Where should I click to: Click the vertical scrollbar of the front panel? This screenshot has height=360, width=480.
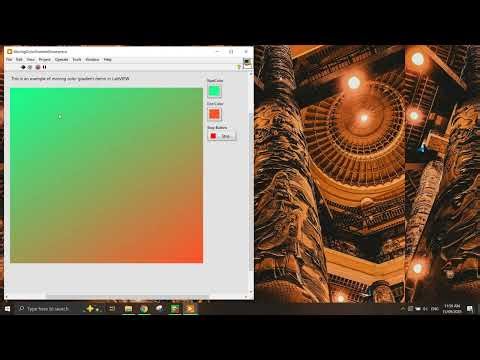pos(251,184)
